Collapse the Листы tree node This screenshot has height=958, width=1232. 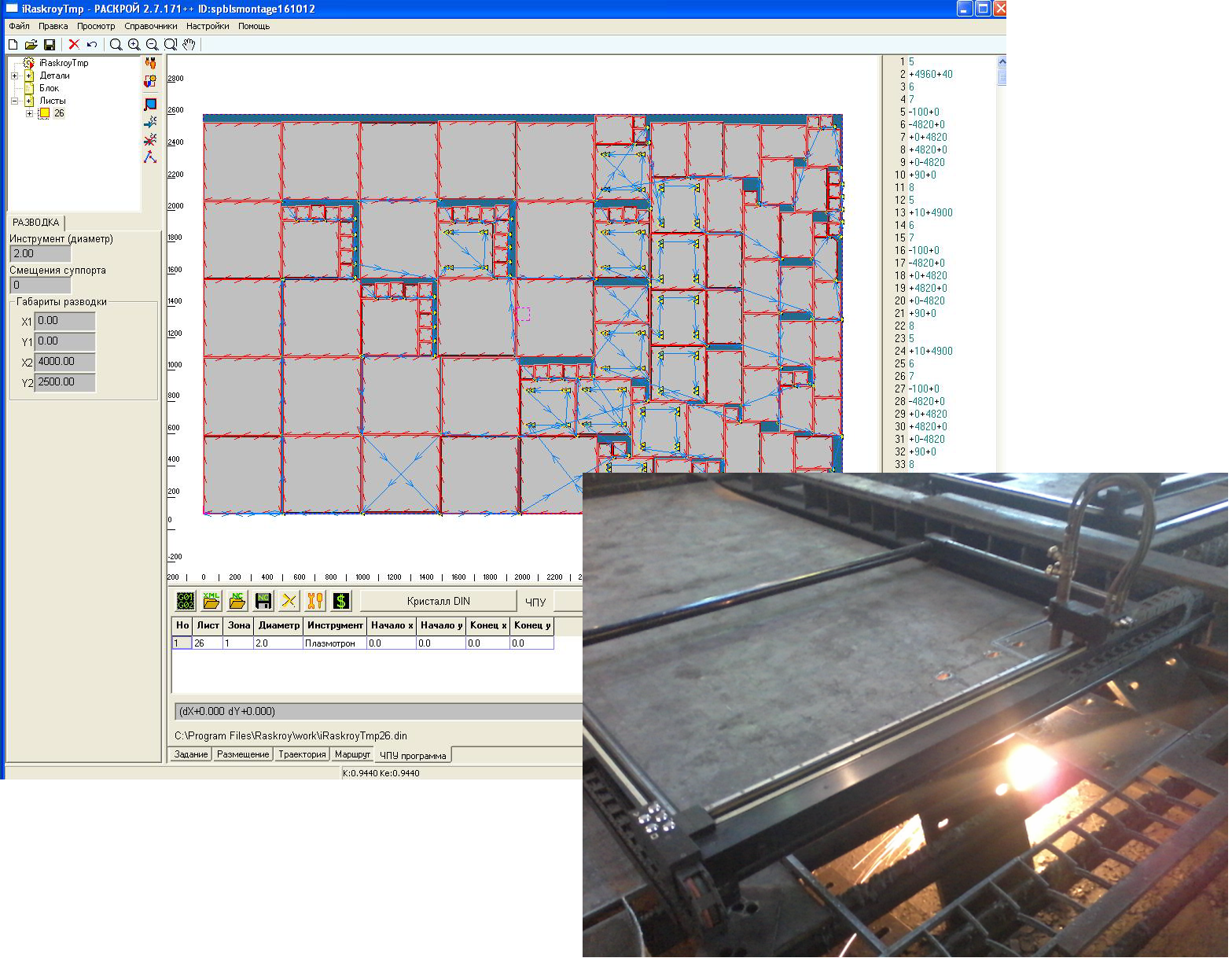point(14,101)
